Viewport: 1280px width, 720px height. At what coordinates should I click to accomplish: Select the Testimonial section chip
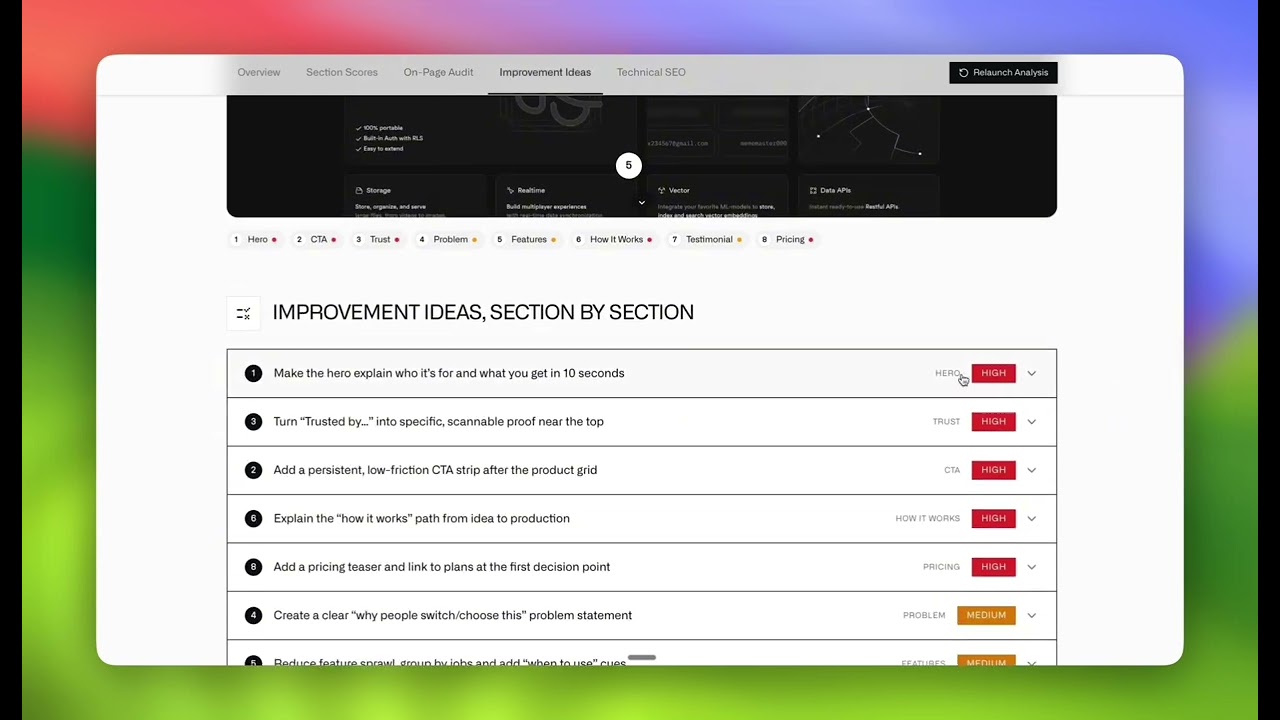click(707, 239)
